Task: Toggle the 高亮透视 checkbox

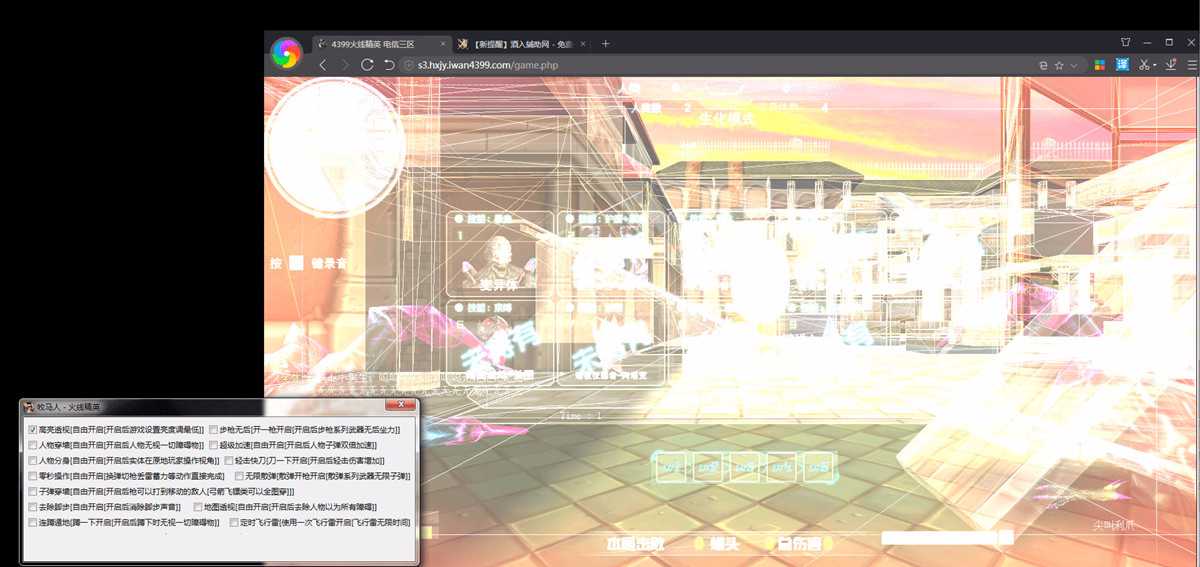Action: 33,429
